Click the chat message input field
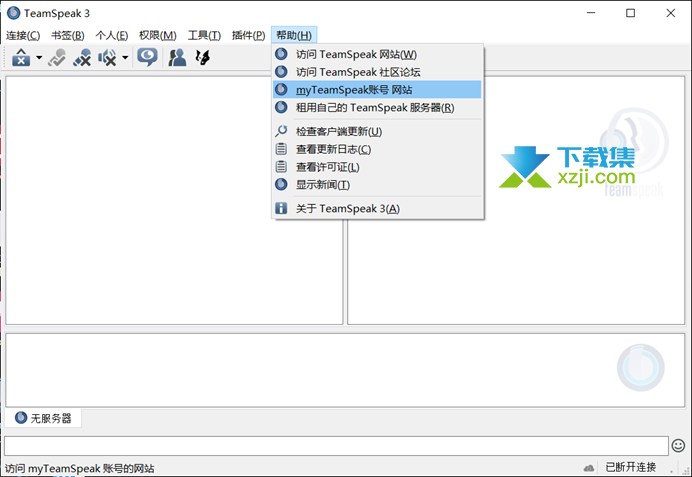This screenshot has width=692, height=477. point(336,446)
